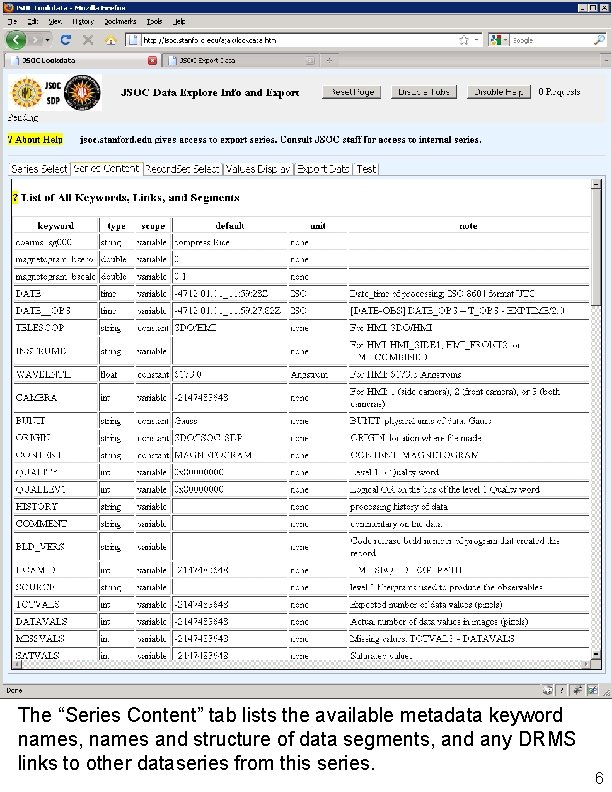
Task: Click the DATAVALS keyword cell
Action: click(56, 622)
